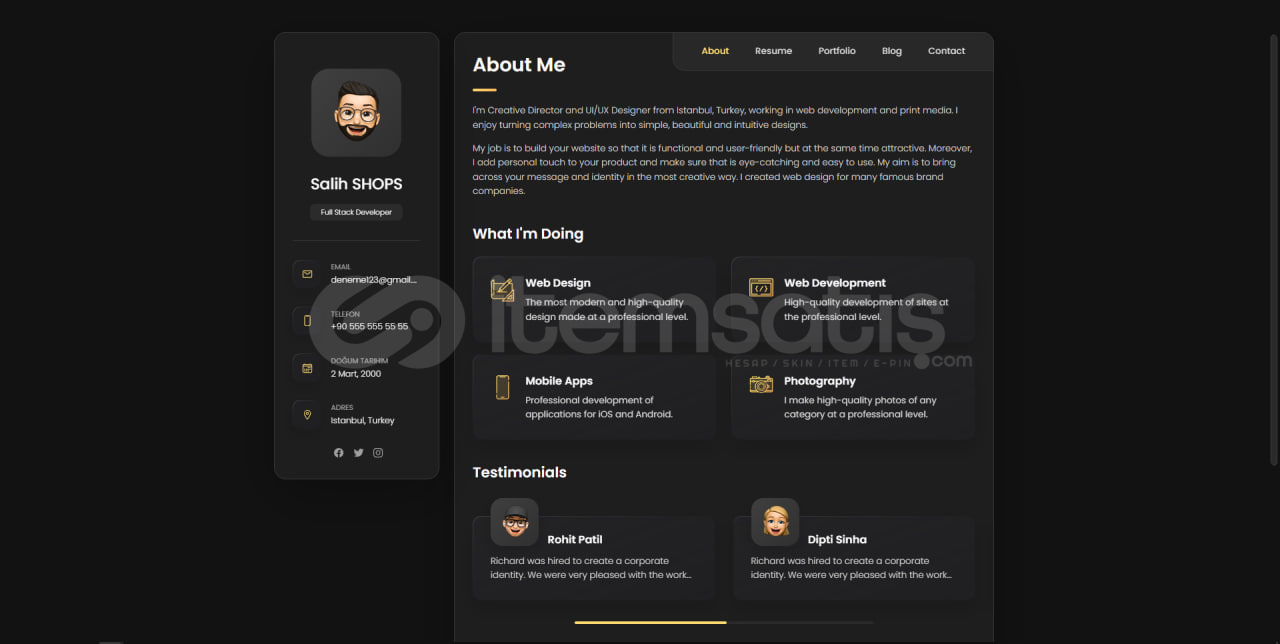Click the Mobile Apps phone icon
This screenshot has height=644, width=1280.
[x=502, y=387]
